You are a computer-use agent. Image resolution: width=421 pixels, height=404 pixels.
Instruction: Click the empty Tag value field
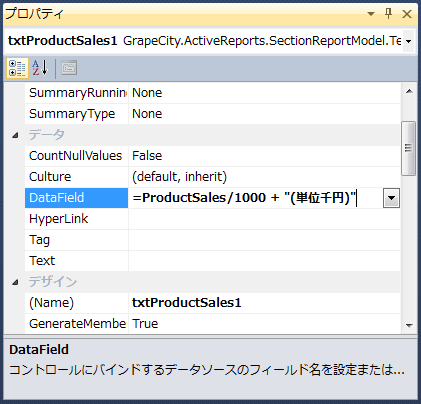(x=264, y=240)
